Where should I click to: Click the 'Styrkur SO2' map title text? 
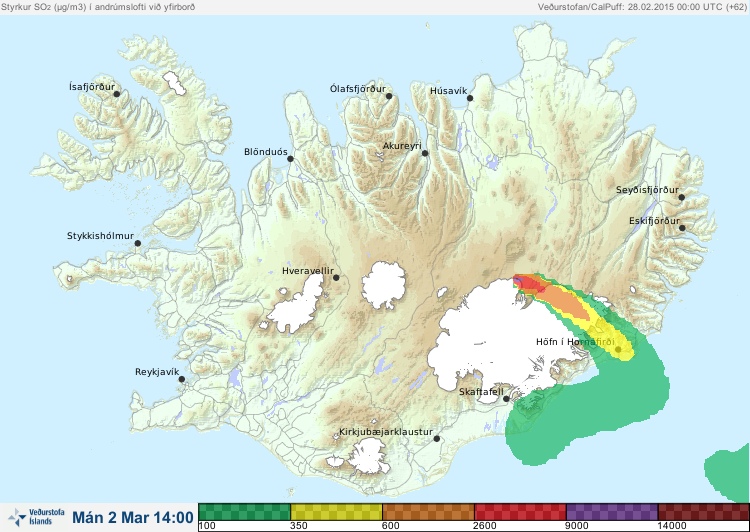pos(98,7)
